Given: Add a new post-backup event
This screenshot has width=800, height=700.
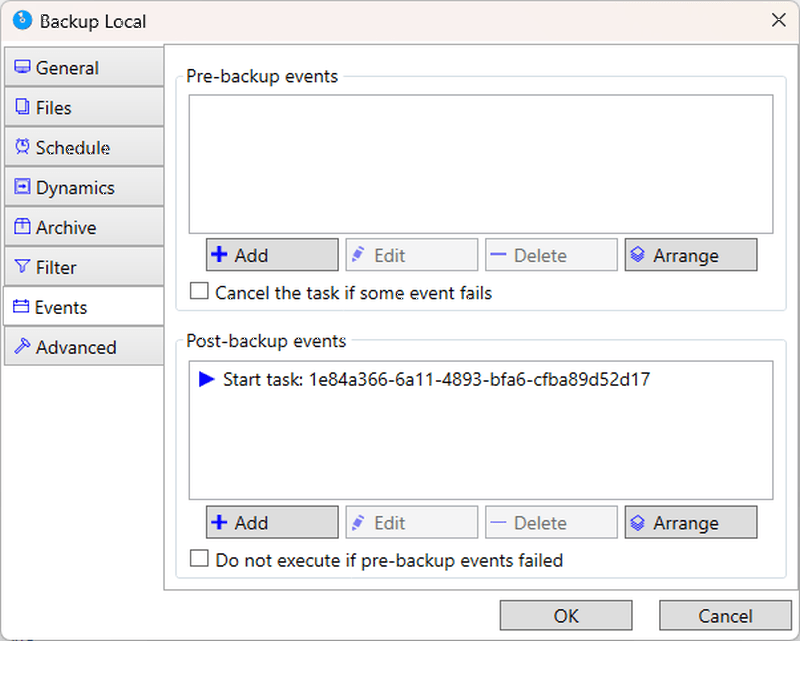Looking at the screenshot, I should 272,522.
